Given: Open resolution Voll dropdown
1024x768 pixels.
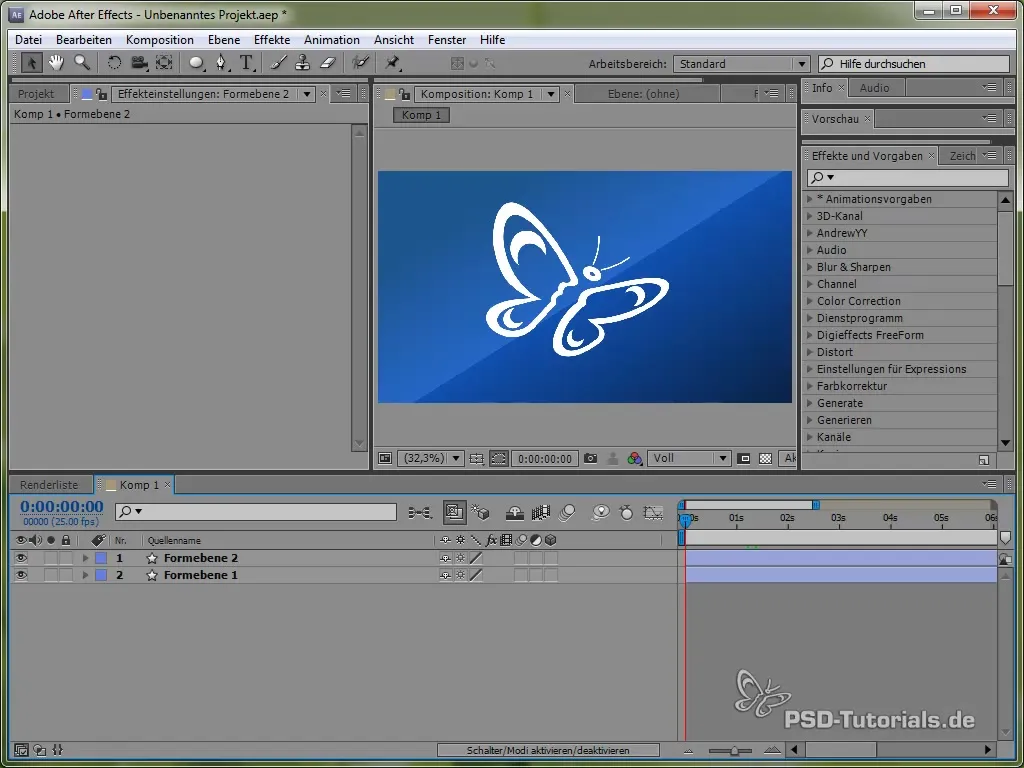Looking at the screenshot, I should (688, 458).
